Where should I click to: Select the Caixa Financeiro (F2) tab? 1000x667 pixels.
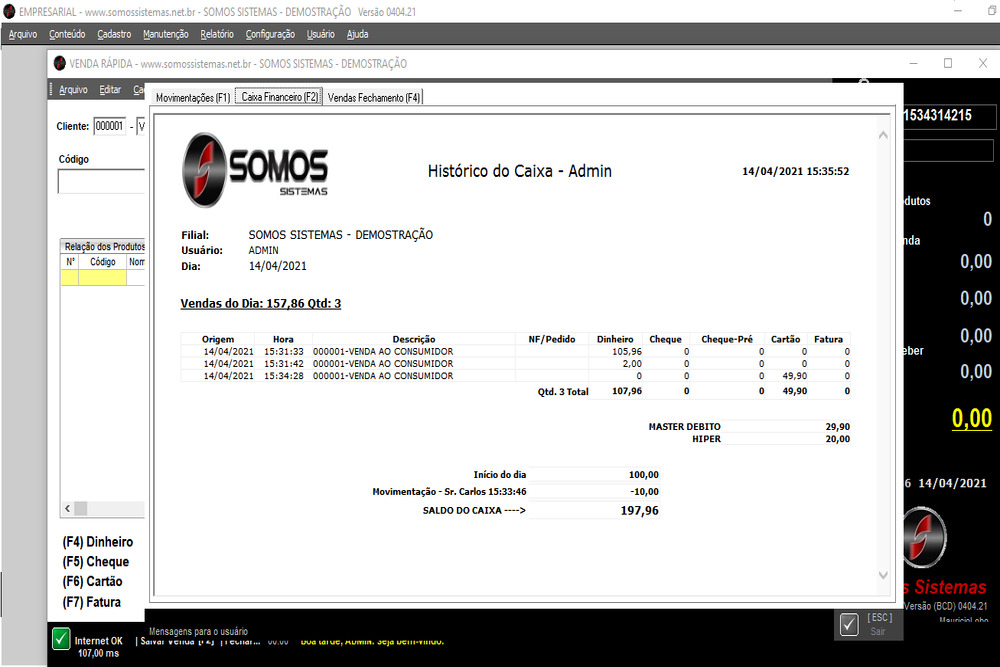tap(279, 97)
